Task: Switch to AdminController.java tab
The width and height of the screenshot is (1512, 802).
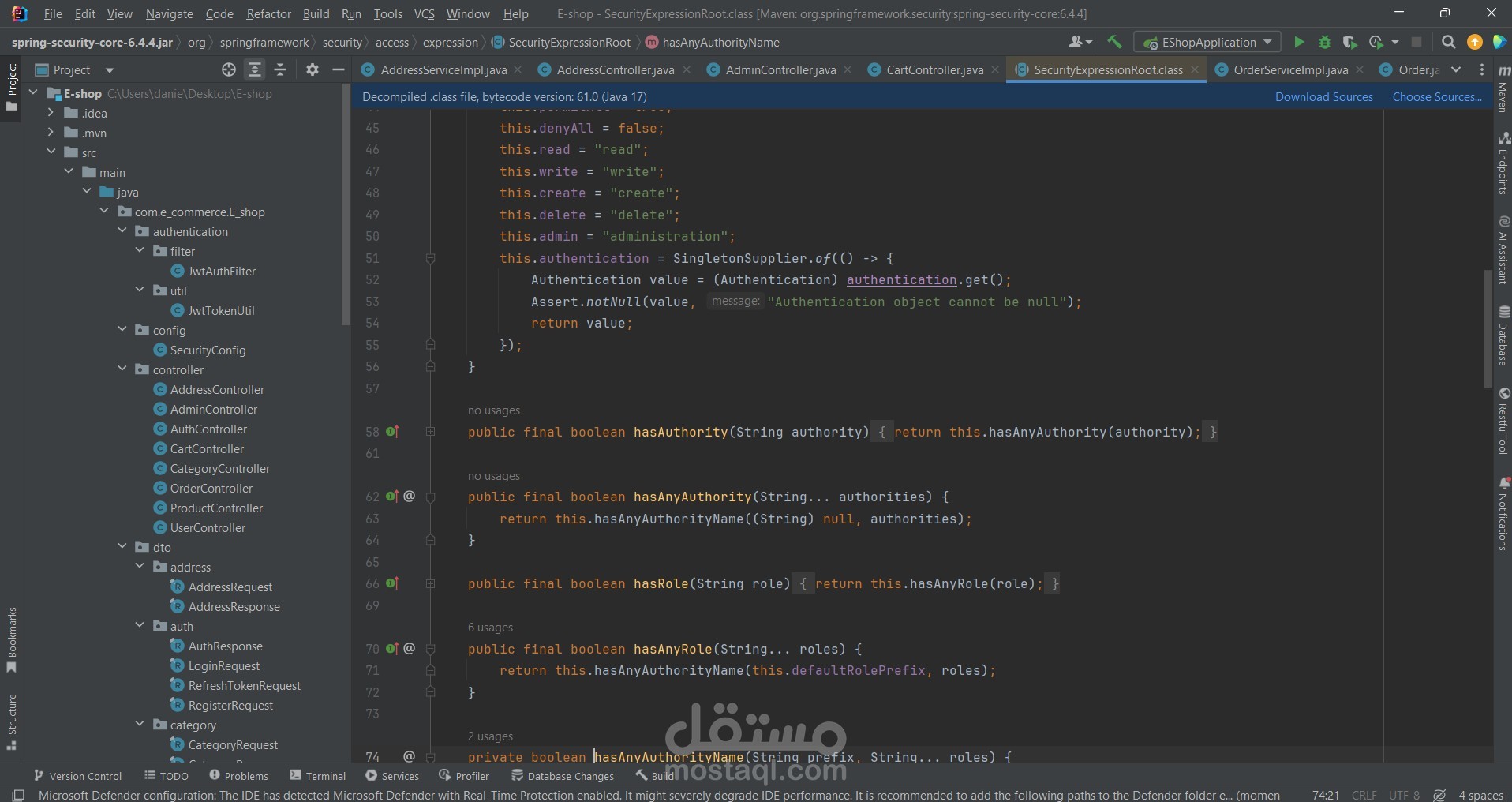Action: pyautogui.click(x=780, y=70)
